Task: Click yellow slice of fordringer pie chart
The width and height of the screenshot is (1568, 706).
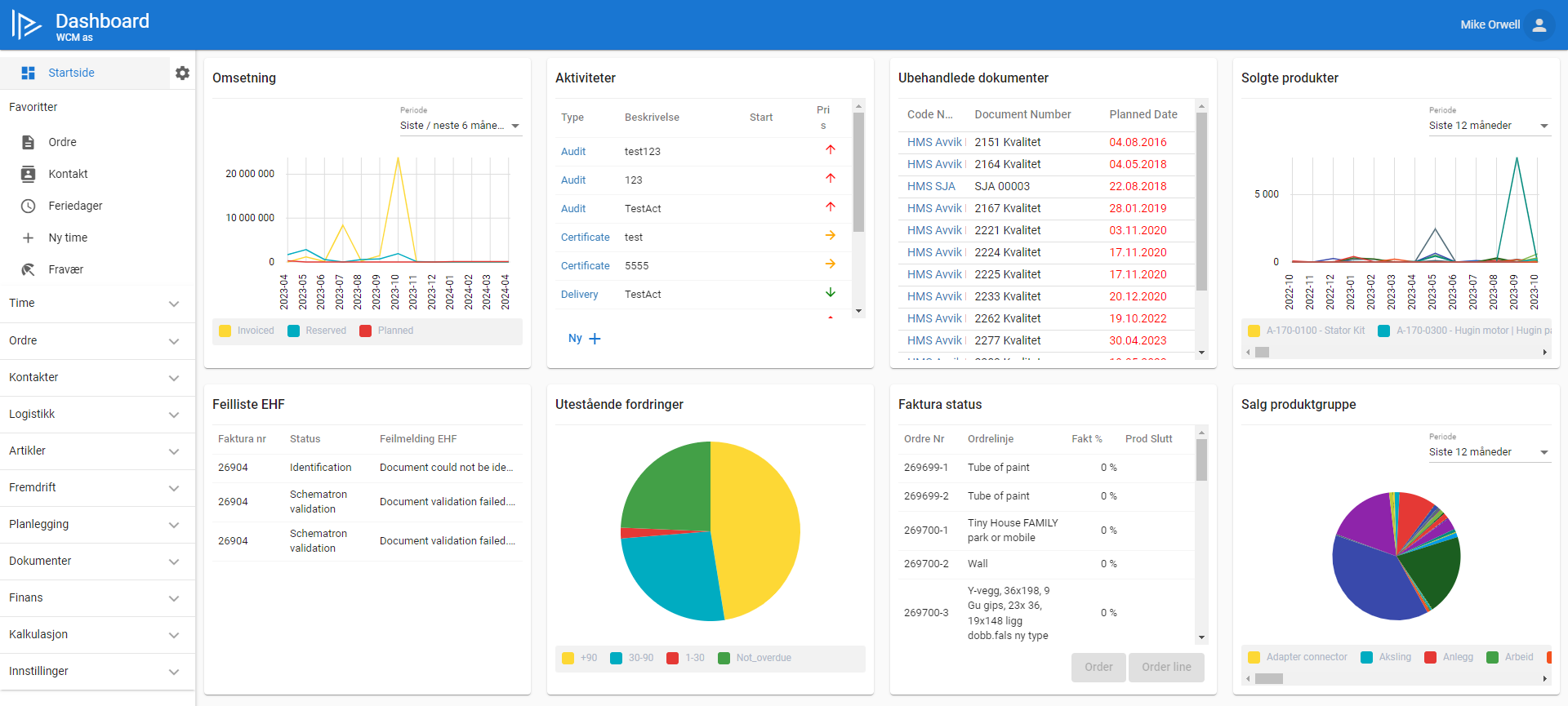Action: coord(755,531)
